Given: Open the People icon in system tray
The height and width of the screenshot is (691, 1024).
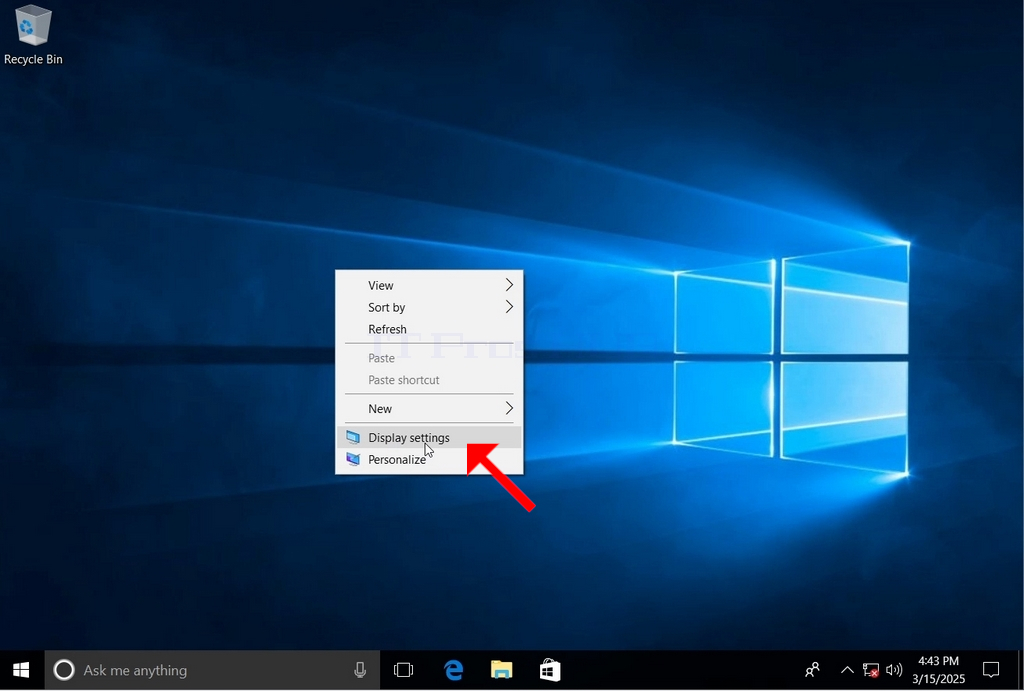Looking at the screenshot, I should coord(812,670).
